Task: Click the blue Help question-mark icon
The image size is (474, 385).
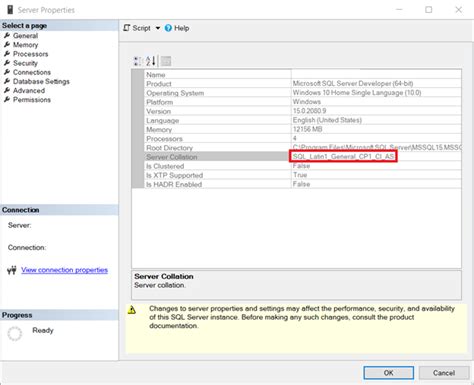Action: 168,28
